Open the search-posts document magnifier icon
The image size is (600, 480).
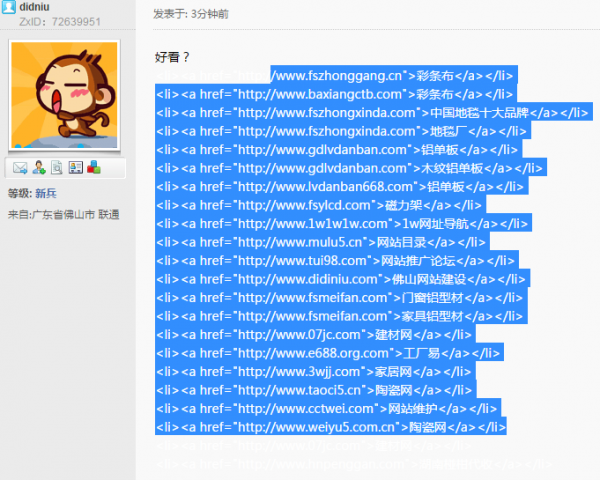pyautogui.click(x=57, y=167)
